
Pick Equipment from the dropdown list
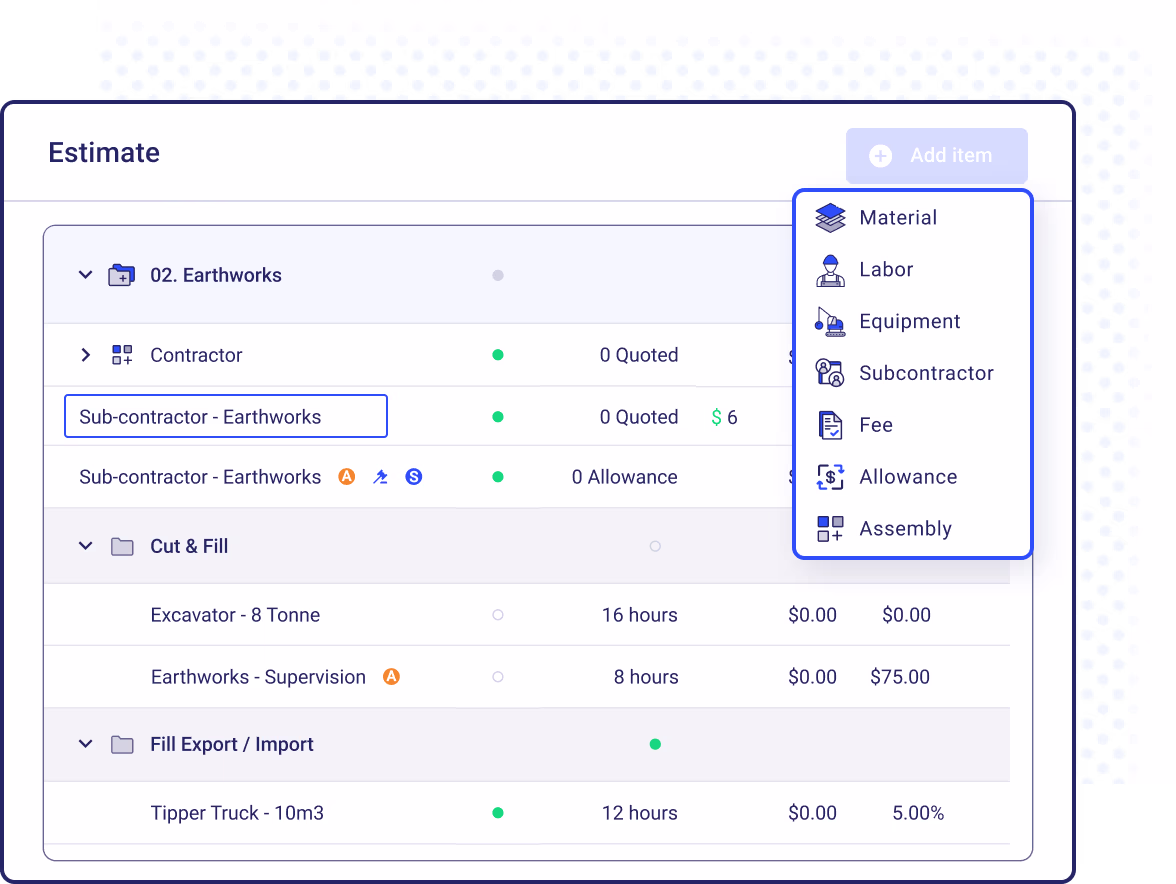(913, 321)
